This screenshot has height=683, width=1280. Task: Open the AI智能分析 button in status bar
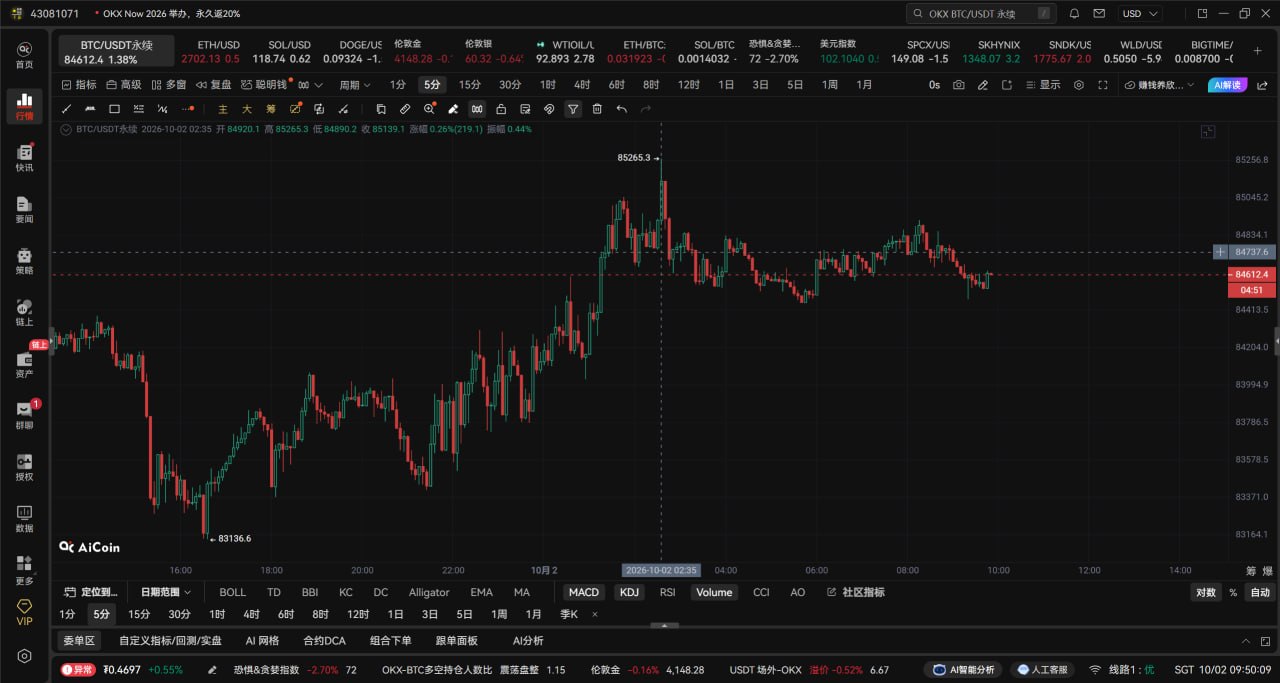(x=963, y=670)
